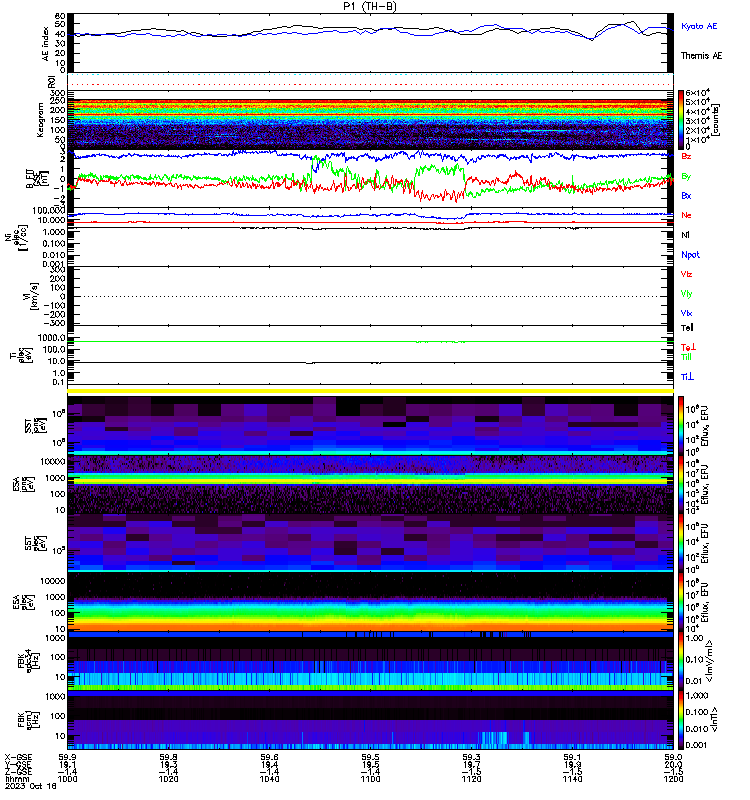Click the "1200" hhmm time tick label
The width and height of the screenshot is (750, 800).
673,779
